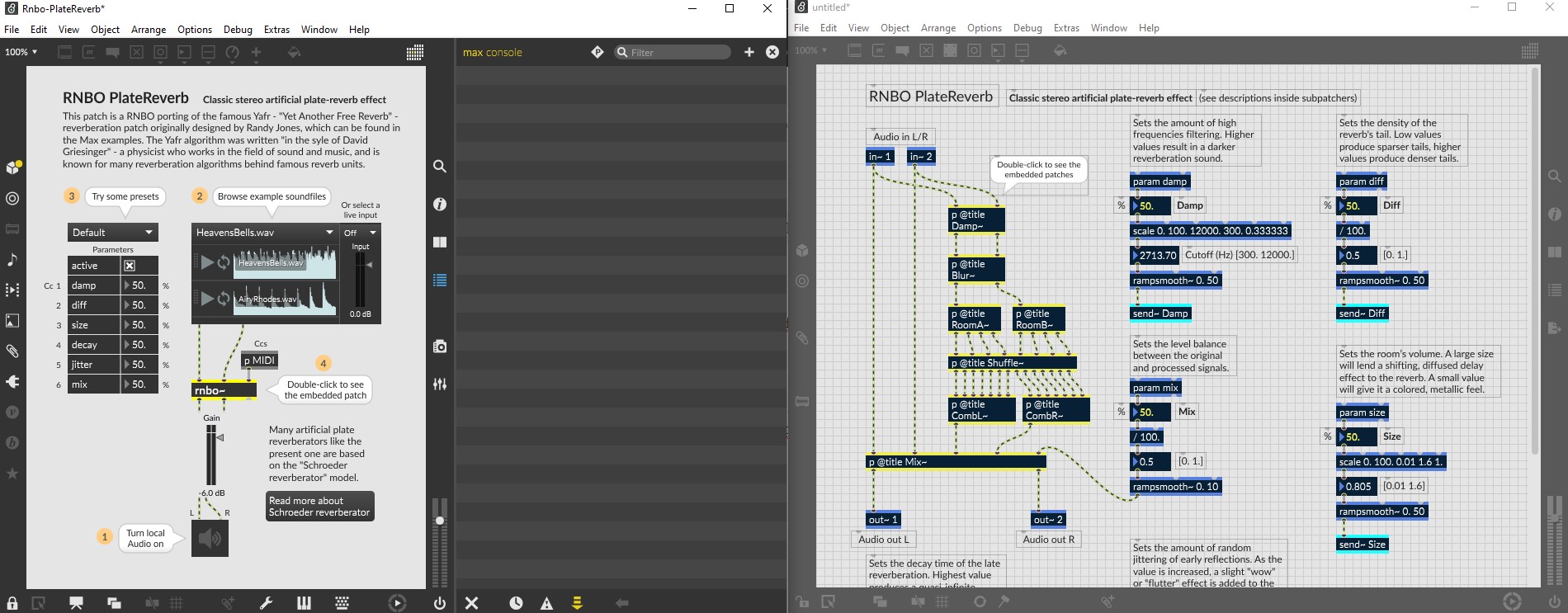
Task: Open the snapshots camera icon in the right sidebar
Action: [x=440, y=347]
